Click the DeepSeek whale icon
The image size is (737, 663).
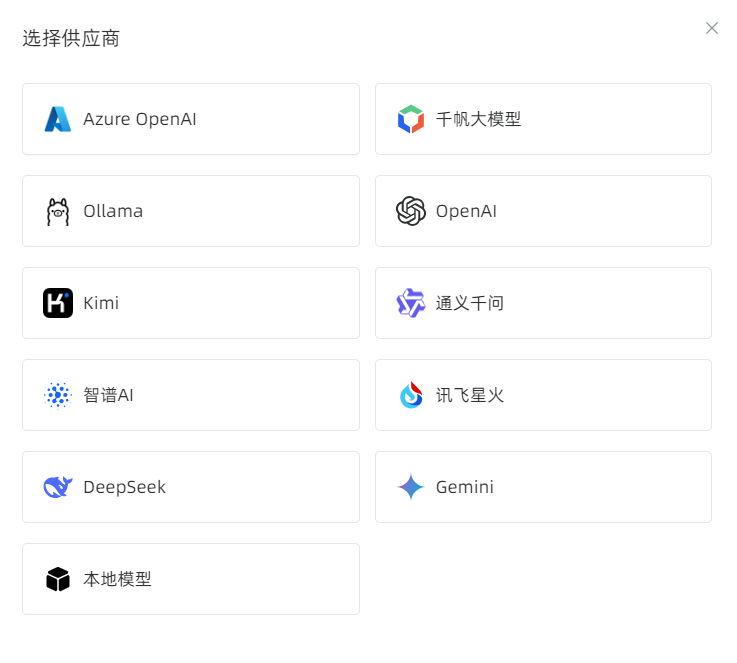(x=58, y=487)
